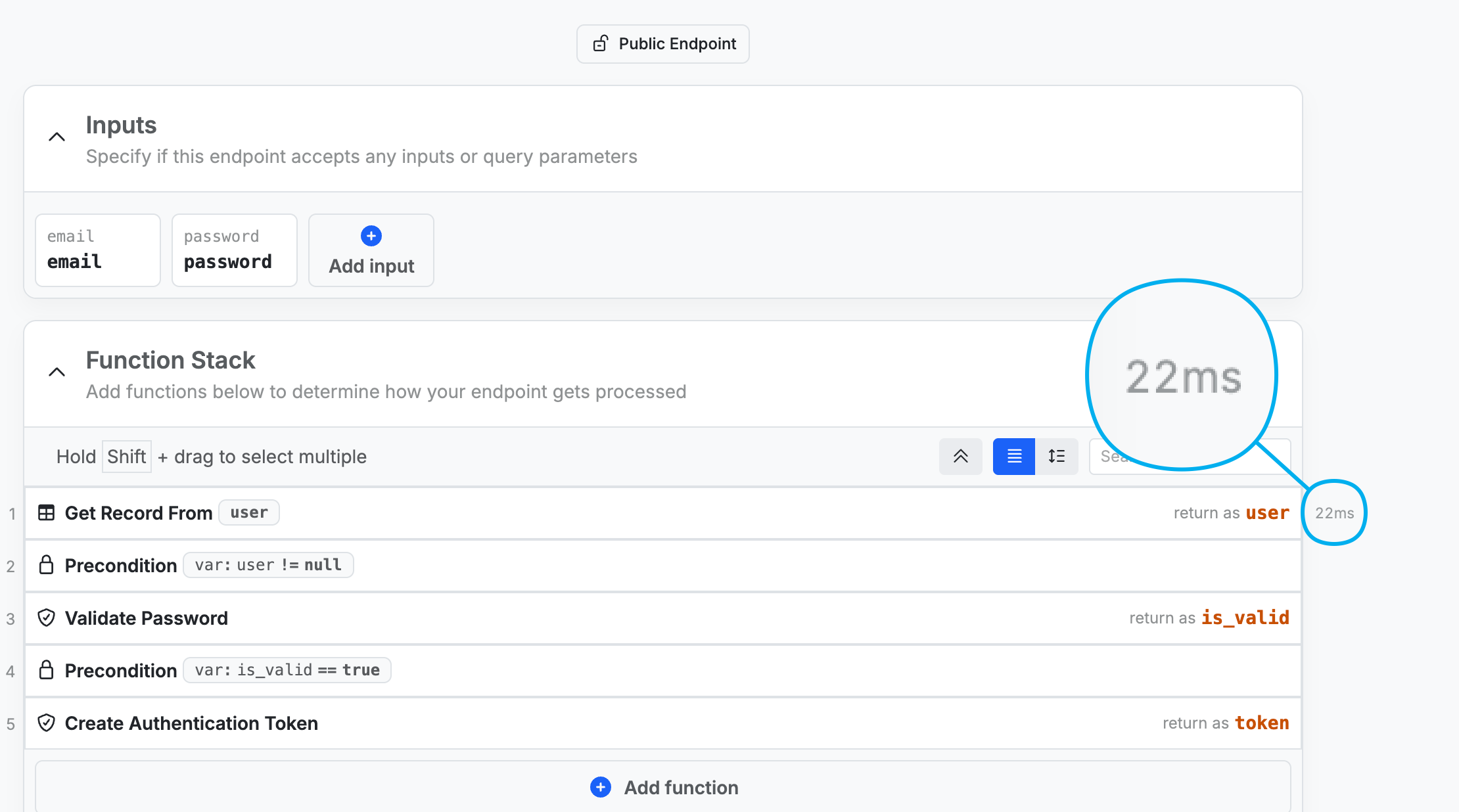Image resolution: width=1459 pixels, height=812 pixels.
Task: Select the Precondition user != null step
Action: (663, 566)
